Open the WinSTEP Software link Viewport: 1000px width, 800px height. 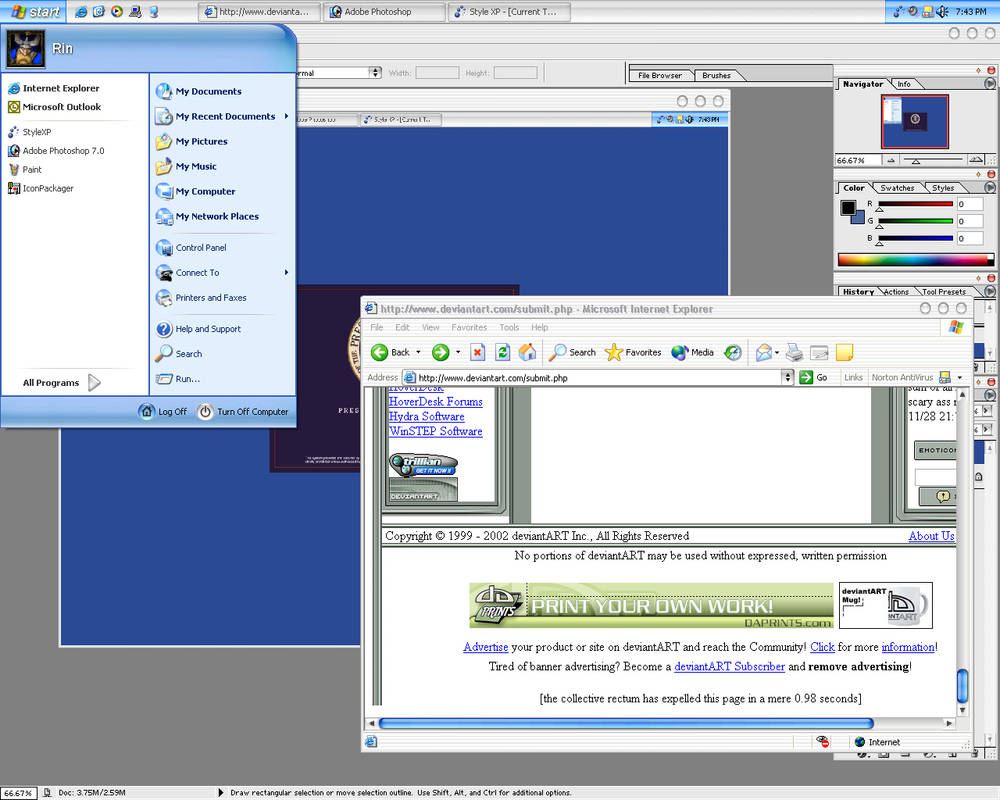point(436,431)
